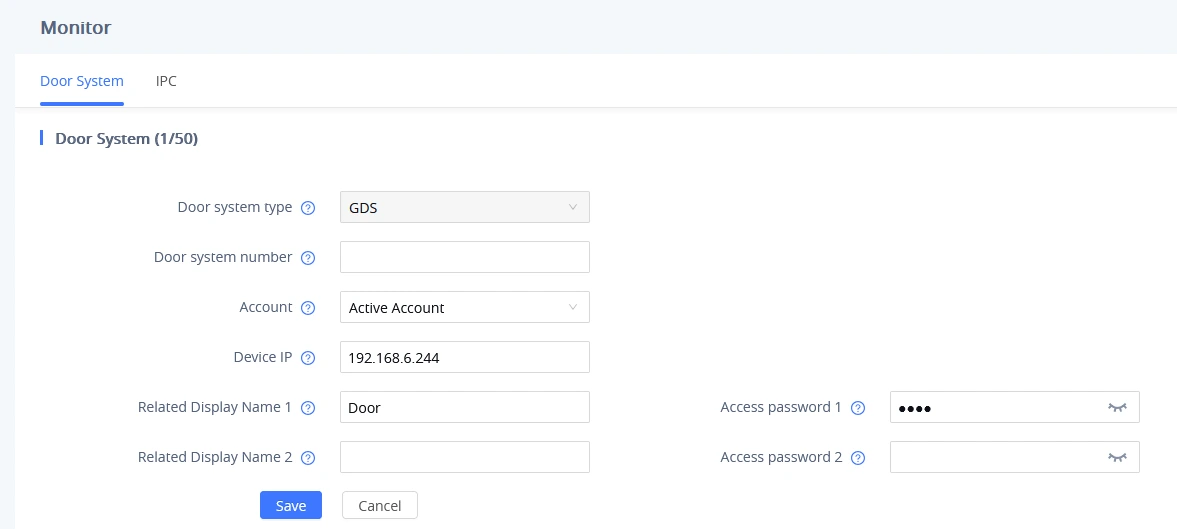The image size is (1177, 529).
Task: Focus the Door system number field
Action: [x=465, y=257]
